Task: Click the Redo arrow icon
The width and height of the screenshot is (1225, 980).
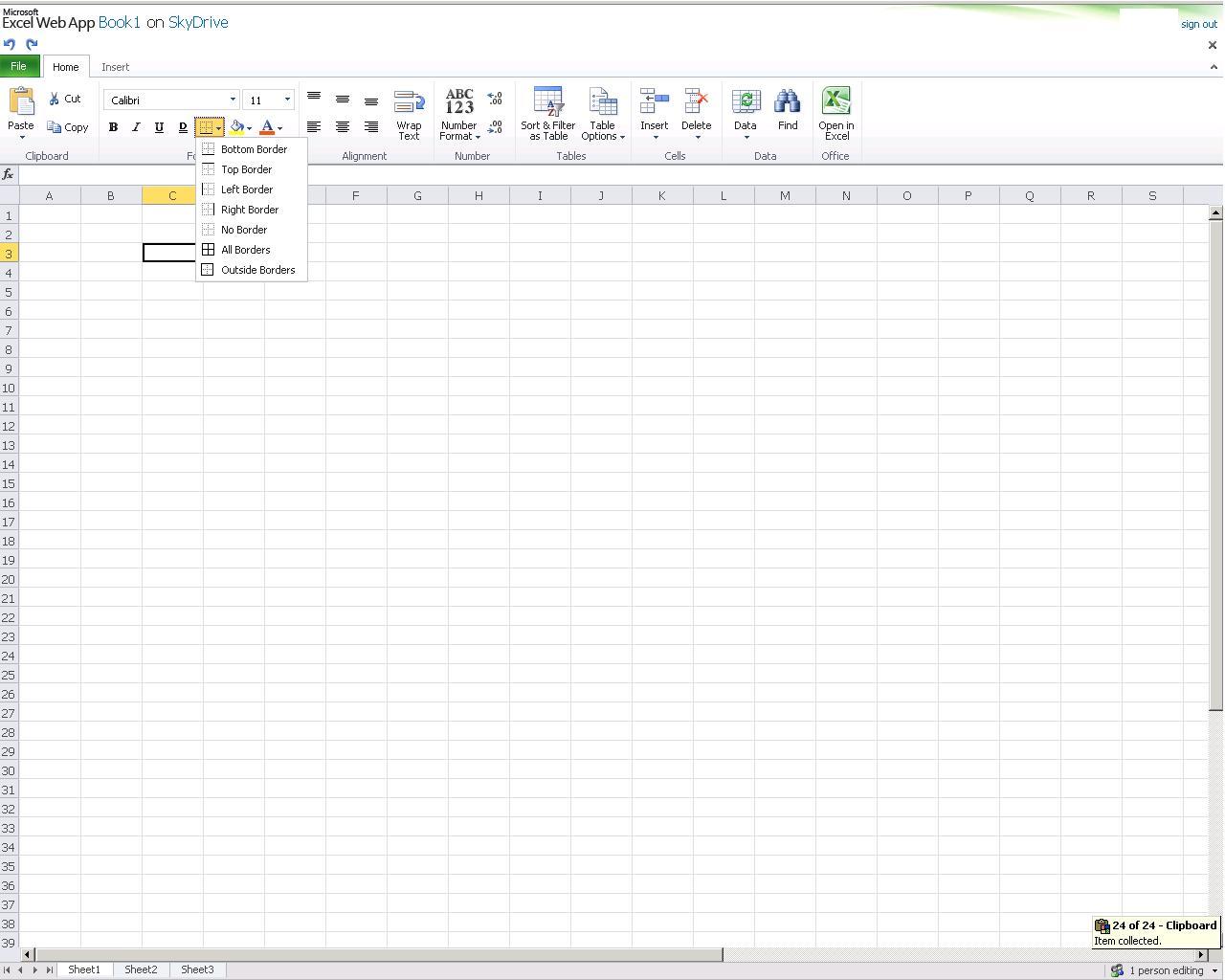Action: point(32,44)
